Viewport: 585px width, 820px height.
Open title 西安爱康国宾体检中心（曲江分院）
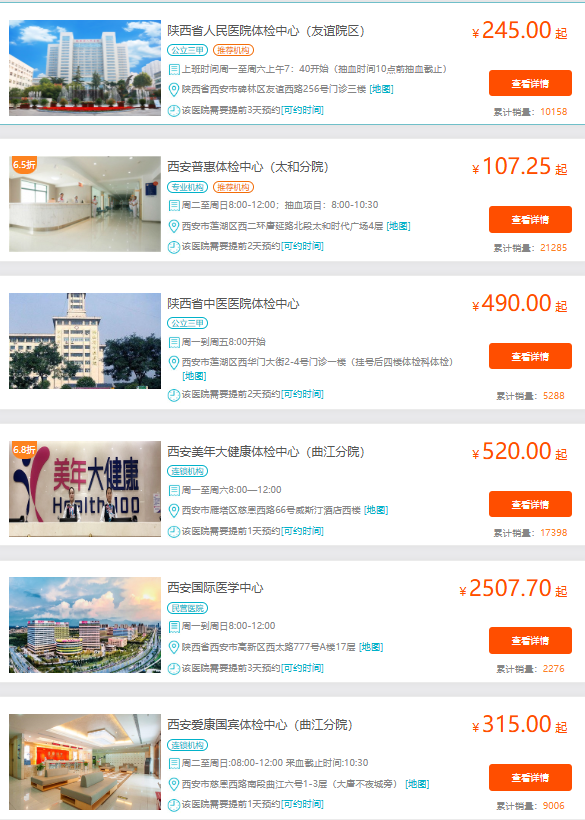point(260,725)
